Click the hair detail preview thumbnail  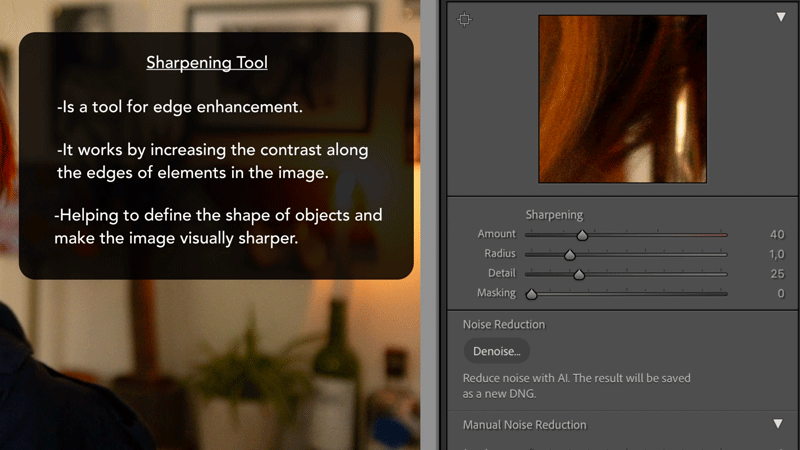coord(622,98)
